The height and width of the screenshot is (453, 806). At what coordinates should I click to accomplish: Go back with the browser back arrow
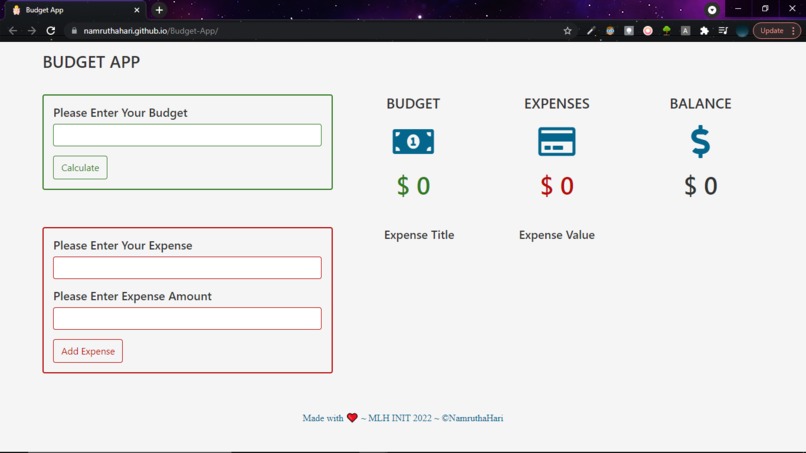(x=13, y=31)
